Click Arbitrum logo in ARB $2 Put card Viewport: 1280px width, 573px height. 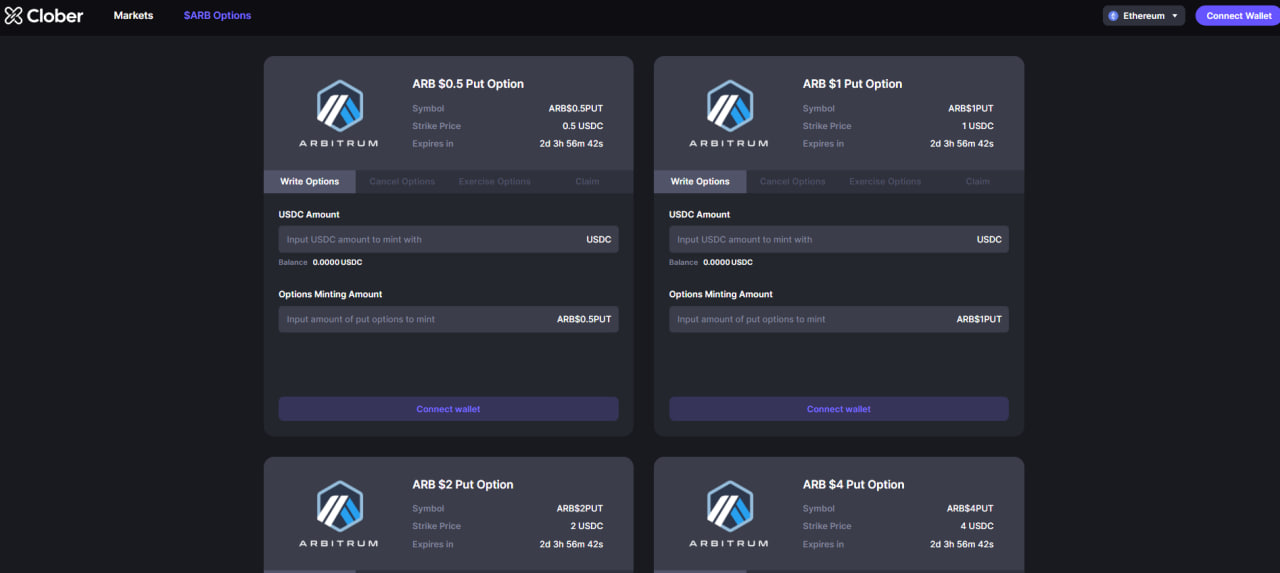click(x=339, y=515)
